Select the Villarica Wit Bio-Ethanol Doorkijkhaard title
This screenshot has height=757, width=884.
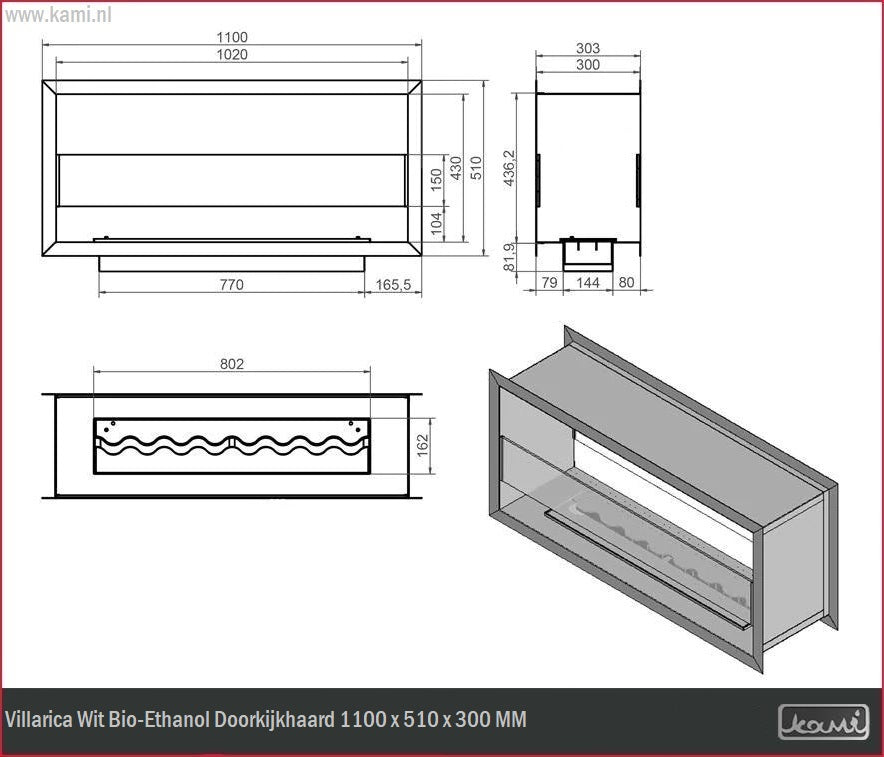point(266,720)
